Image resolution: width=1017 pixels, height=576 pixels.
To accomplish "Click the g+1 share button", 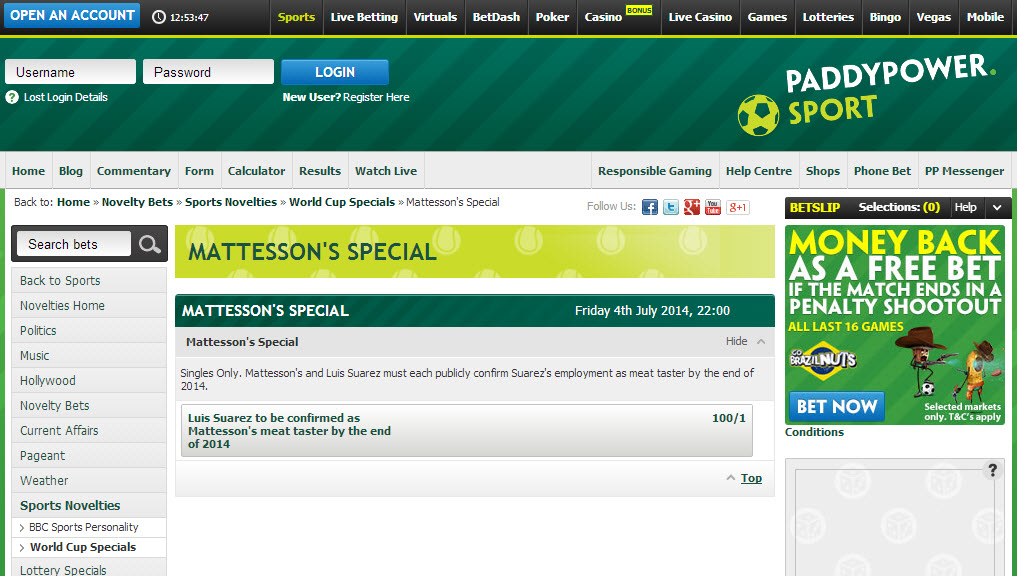I will (x=737, y=207).
